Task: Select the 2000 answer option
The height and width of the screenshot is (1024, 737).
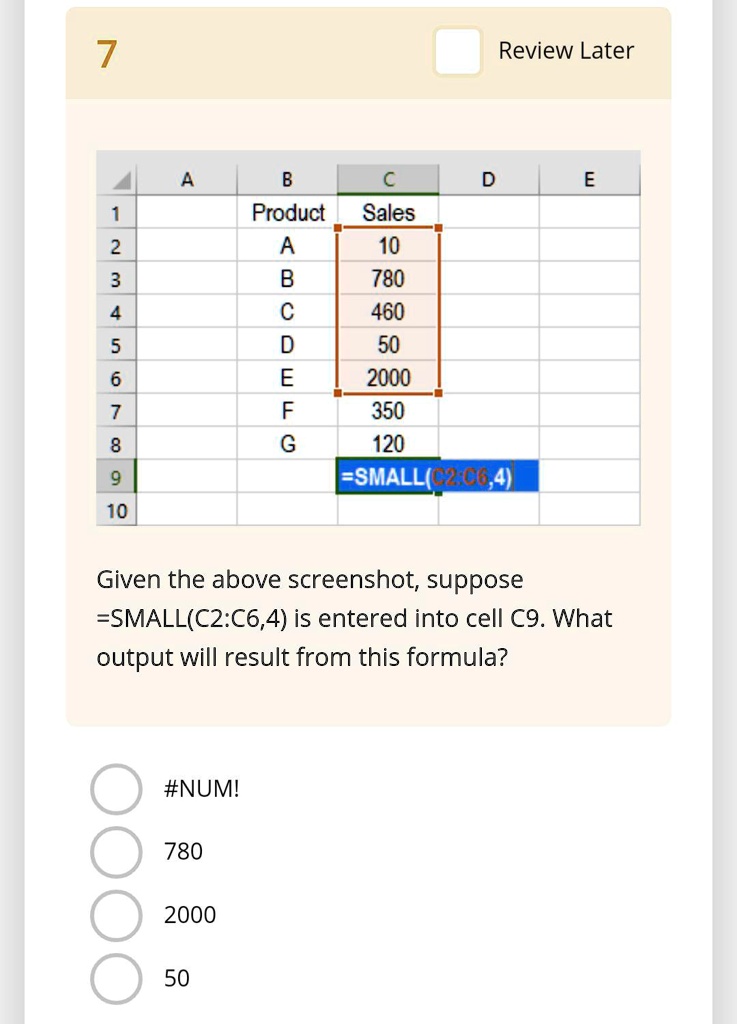Action: (x=116, y=915)
